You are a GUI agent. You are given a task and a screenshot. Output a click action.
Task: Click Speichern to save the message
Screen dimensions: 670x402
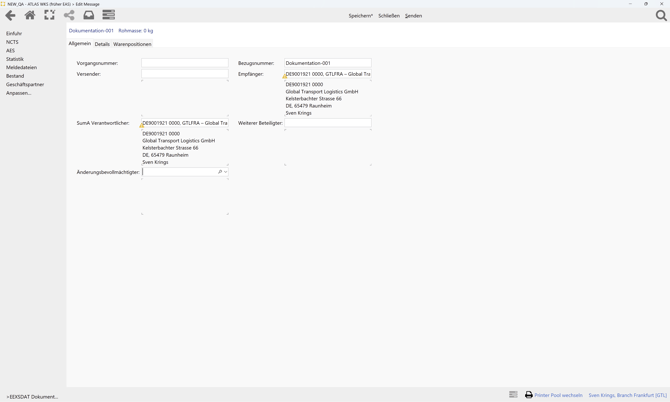pyautogui.click(x=360, y=16)
